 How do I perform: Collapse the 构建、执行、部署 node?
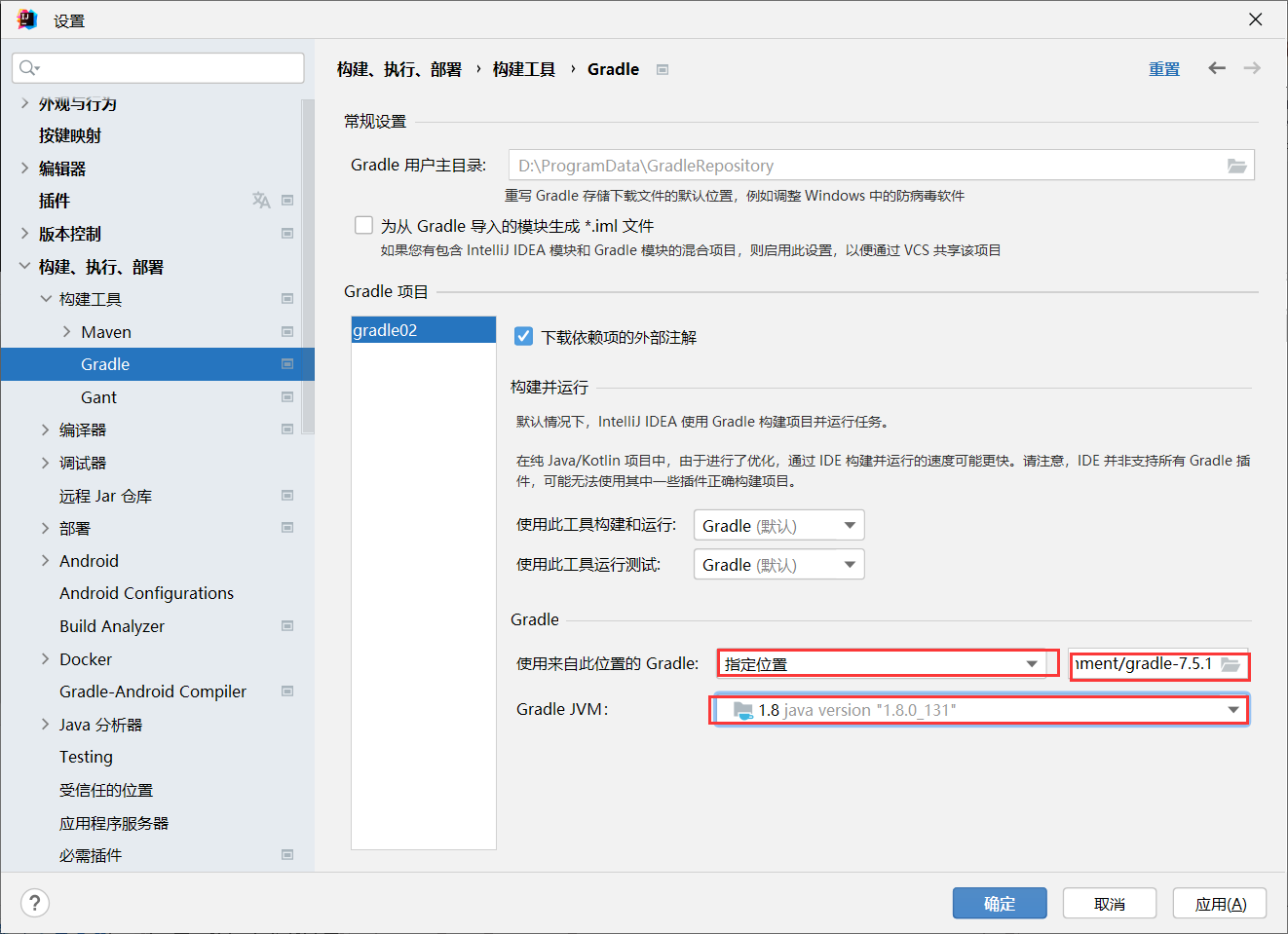(24, 265)
